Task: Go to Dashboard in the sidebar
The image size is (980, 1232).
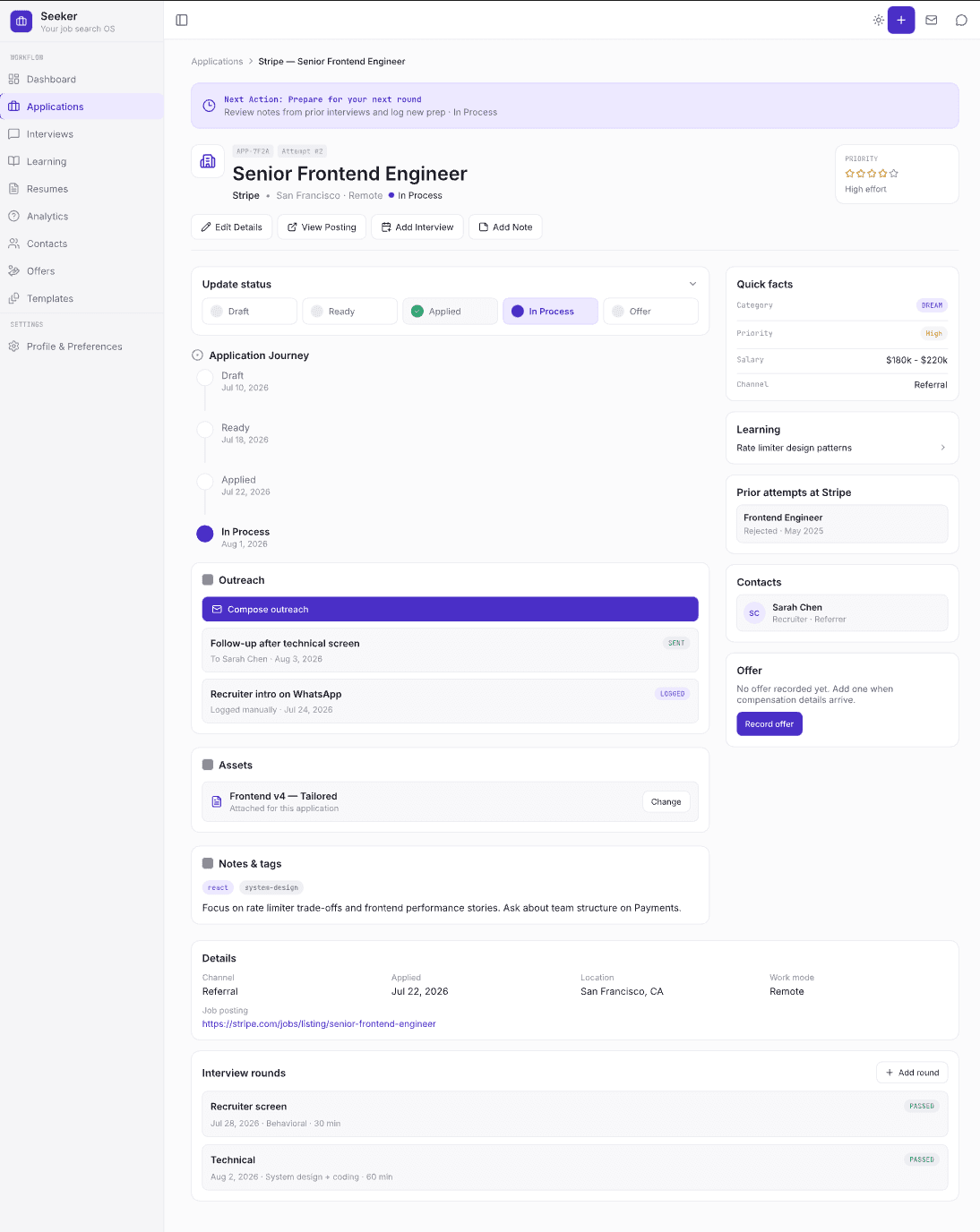Action: pyautogui.click(x=82, y=79)
